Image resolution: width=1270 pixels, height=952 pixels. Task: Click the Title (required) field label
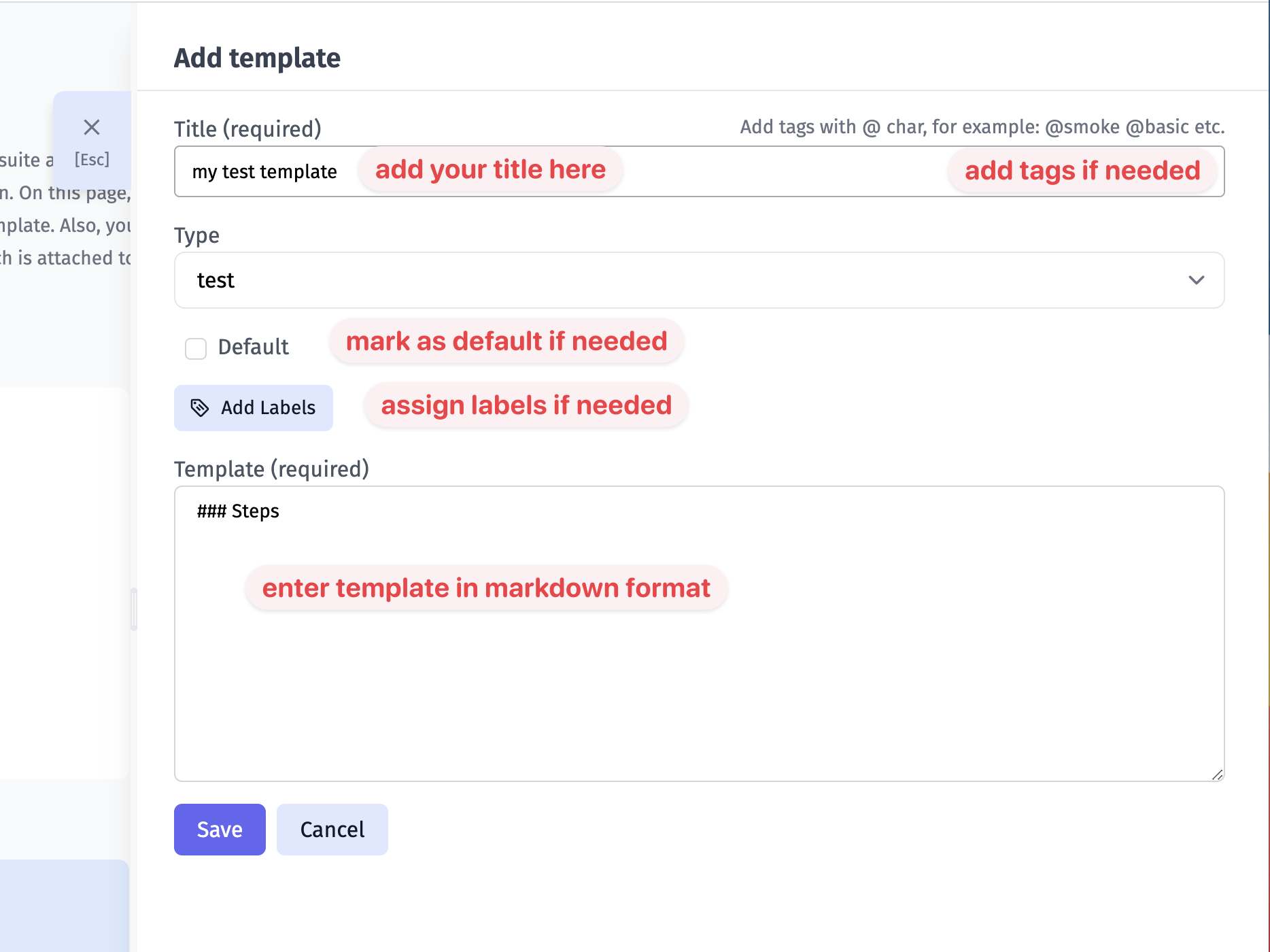tap(247, 129)
